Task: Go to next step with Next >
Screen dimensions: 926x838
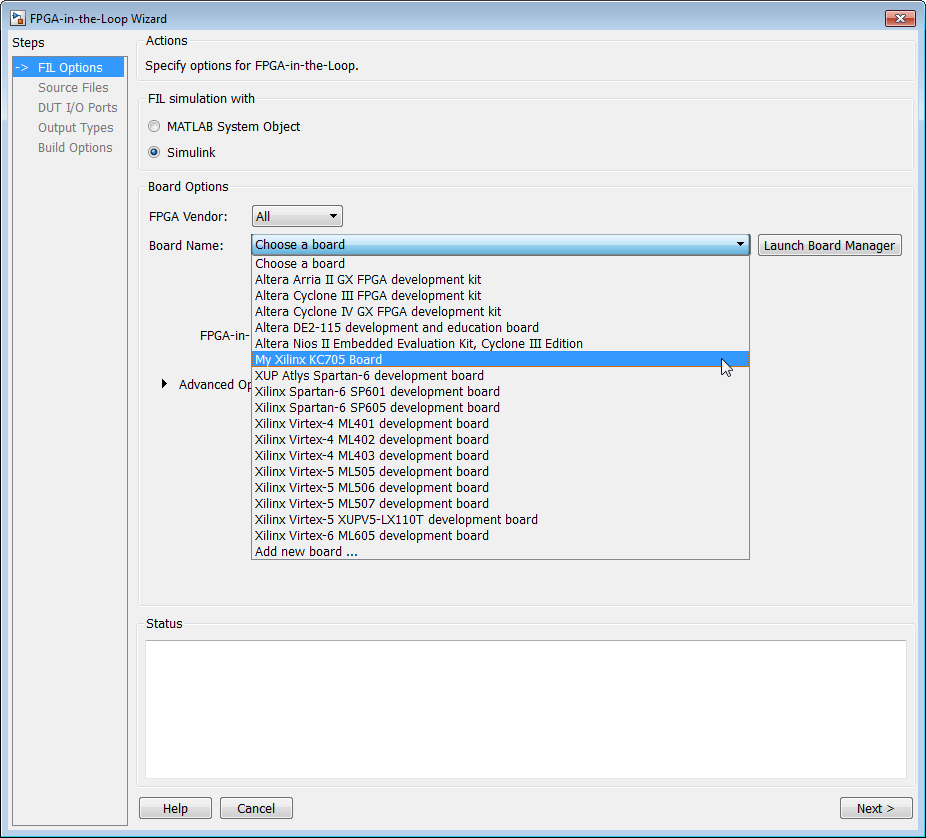Action: tap(876, 808)
